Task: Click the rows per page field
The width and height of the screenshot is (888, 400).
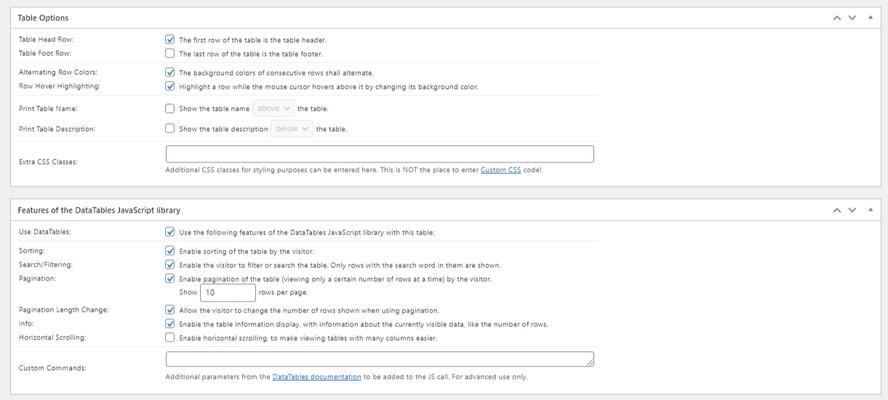Action: click(227, 293)
